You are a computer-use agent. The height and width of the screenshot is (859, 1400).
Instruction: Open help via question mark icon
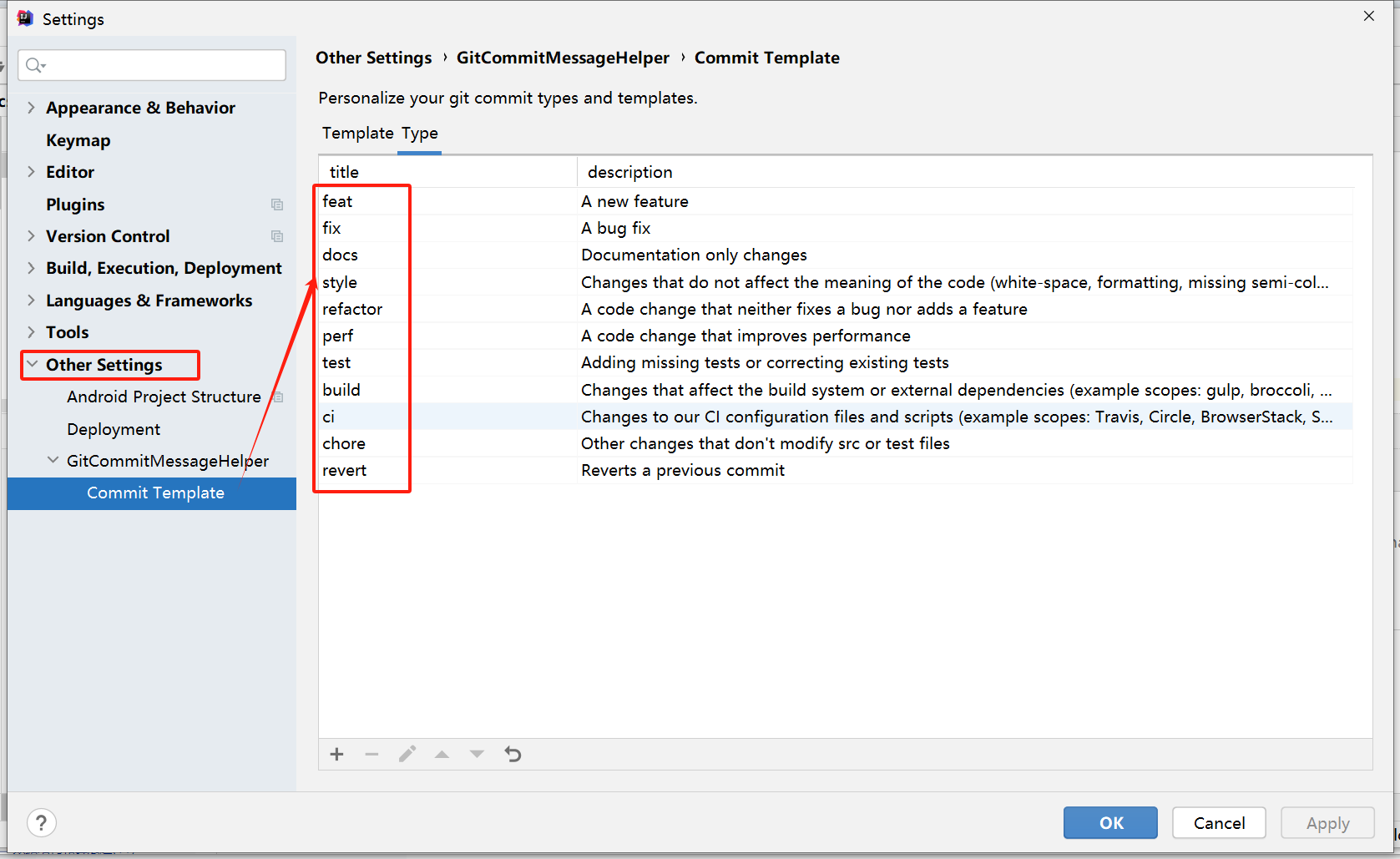[41, 822]
